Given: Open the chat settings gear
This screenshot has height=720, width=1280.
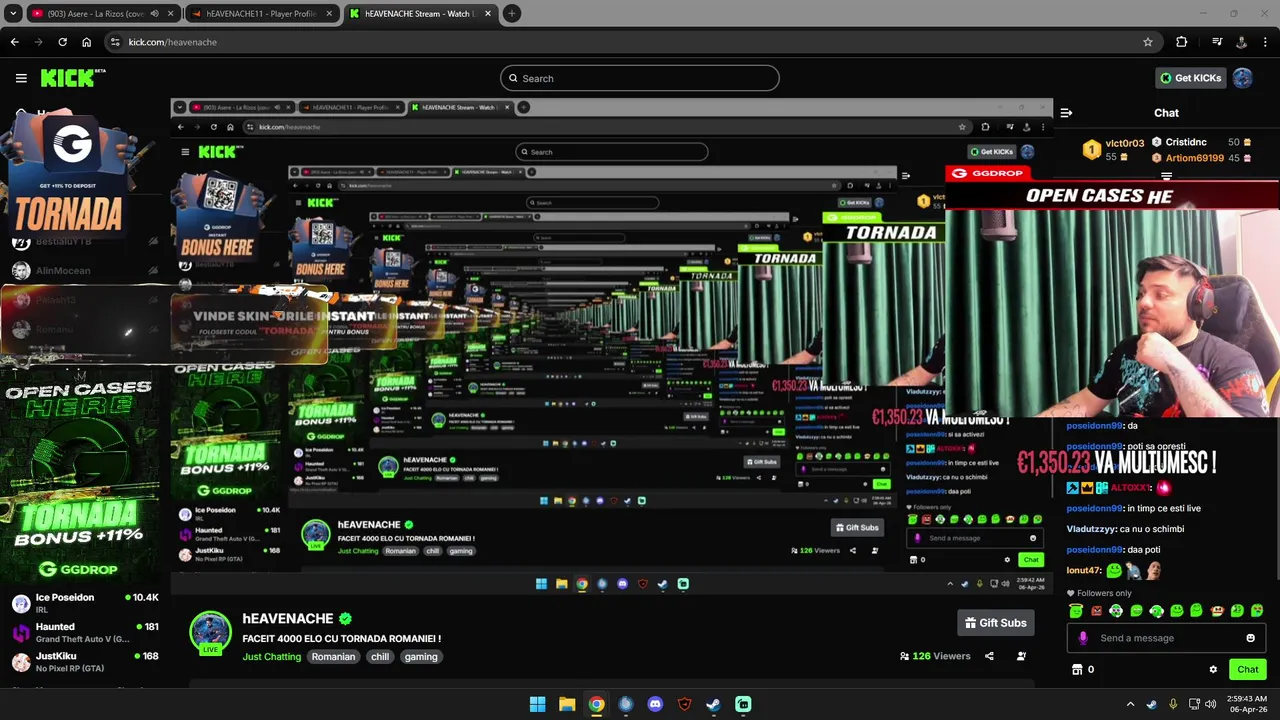Looking at the screenshot, I should click(x=1213, y=670).
